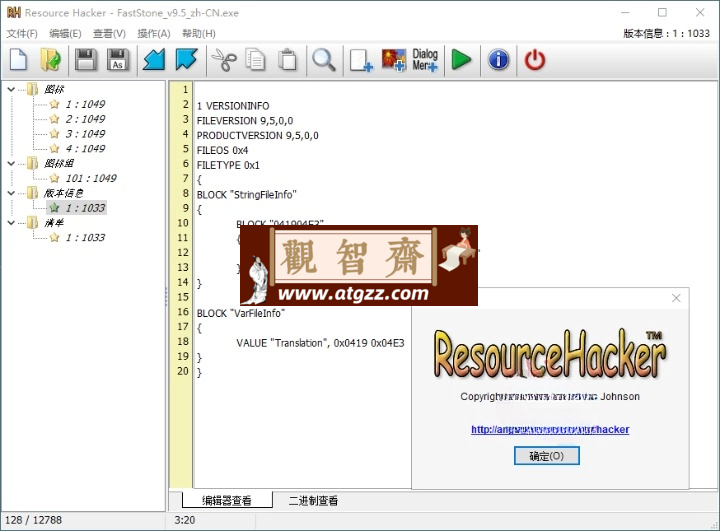Open the 帮助(H) menu
The image size is (720, 531).
click(198, 34)
